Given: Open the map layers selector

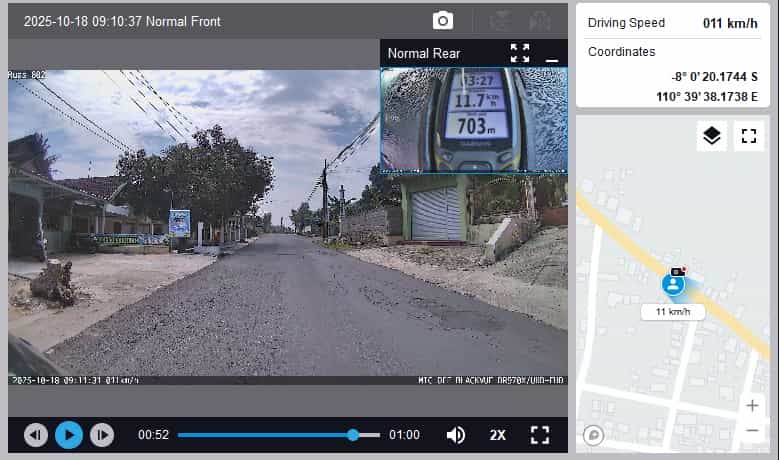Looking at the screenshot, I should 712,136.
